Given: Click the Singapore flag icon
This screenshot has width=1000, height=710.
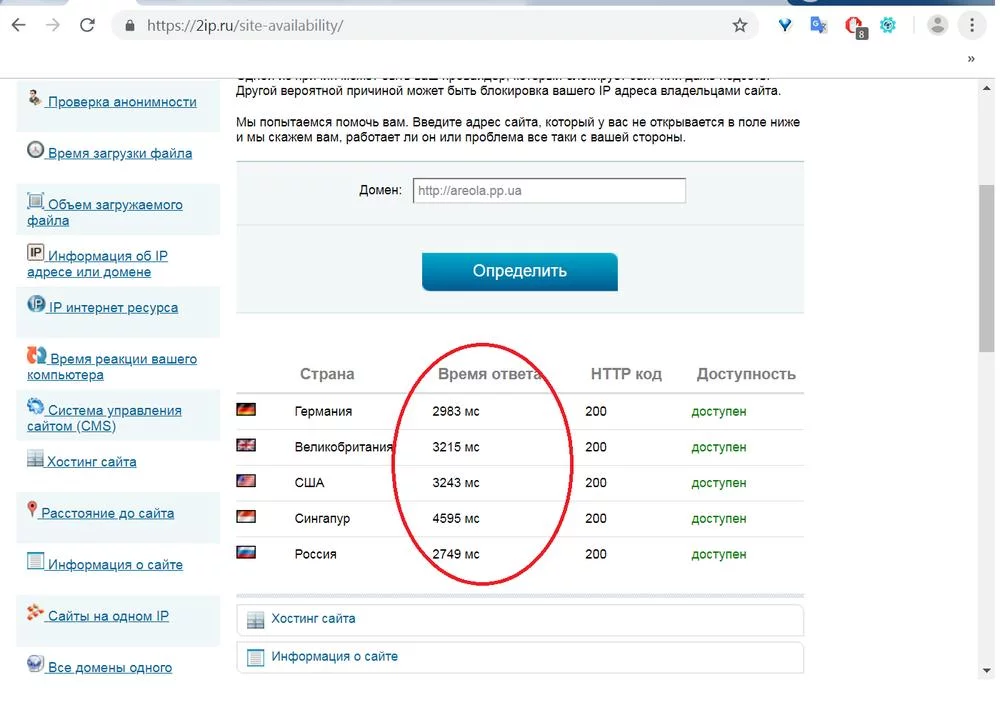Looking at the screenshot, I should 246,517.
